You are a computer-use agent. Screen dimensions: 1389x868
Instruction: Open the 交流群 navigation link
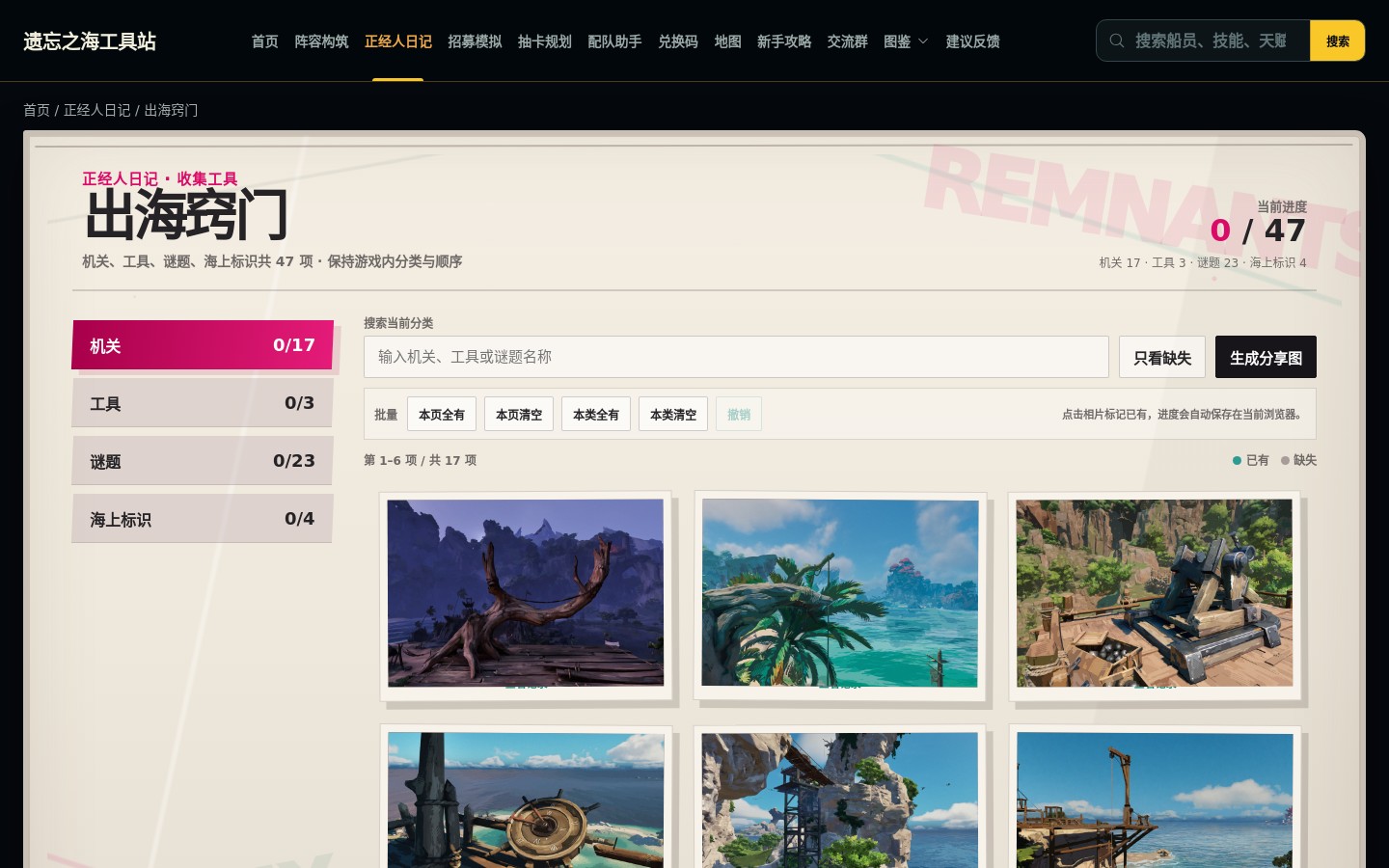coord(848,41)
